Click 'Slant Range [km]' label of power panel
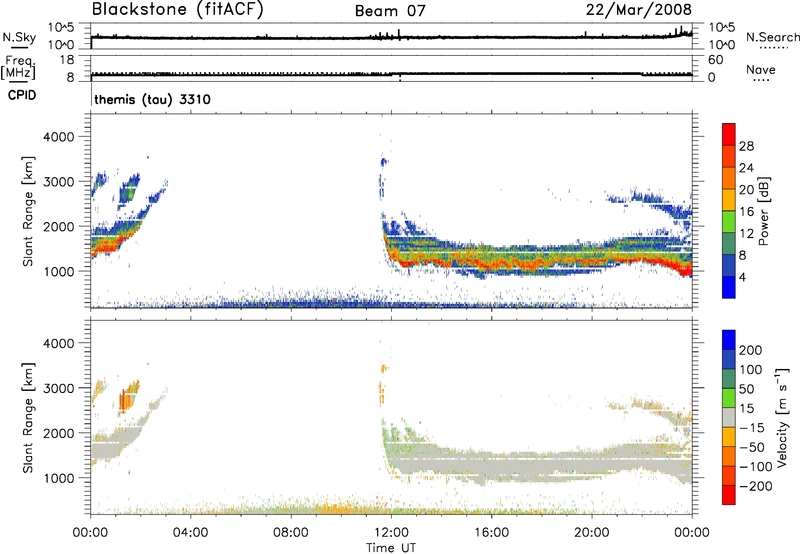Image resolution: width=800 pixels, height=554 pixels. pos(28,211)
